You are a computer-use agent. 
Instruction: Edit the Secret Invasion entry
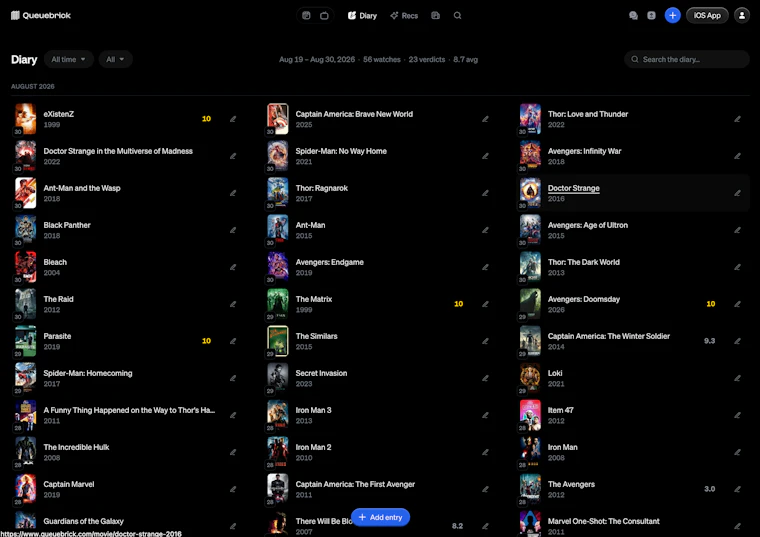tap(485, 378)
